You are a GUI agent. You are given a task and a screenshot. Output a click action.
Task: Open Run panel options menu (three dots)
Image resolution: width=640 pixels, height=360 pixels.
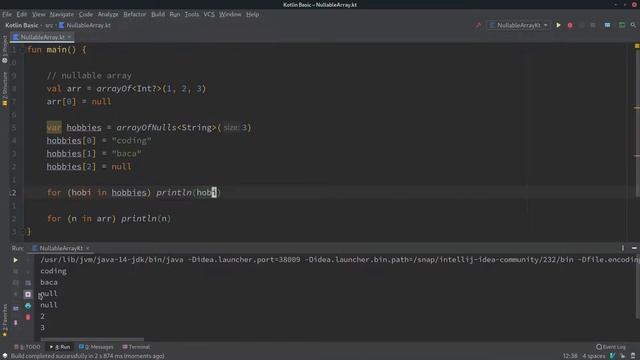pos(623,248)
